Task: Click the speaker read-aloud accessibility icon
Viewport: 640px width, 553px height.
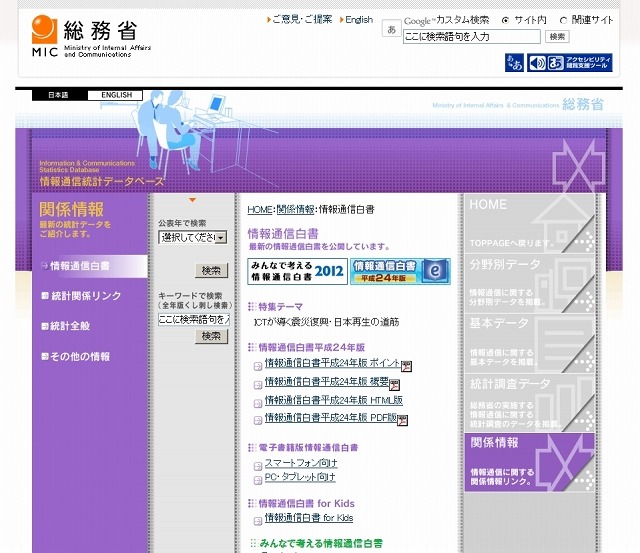Action: click(538, 63)
